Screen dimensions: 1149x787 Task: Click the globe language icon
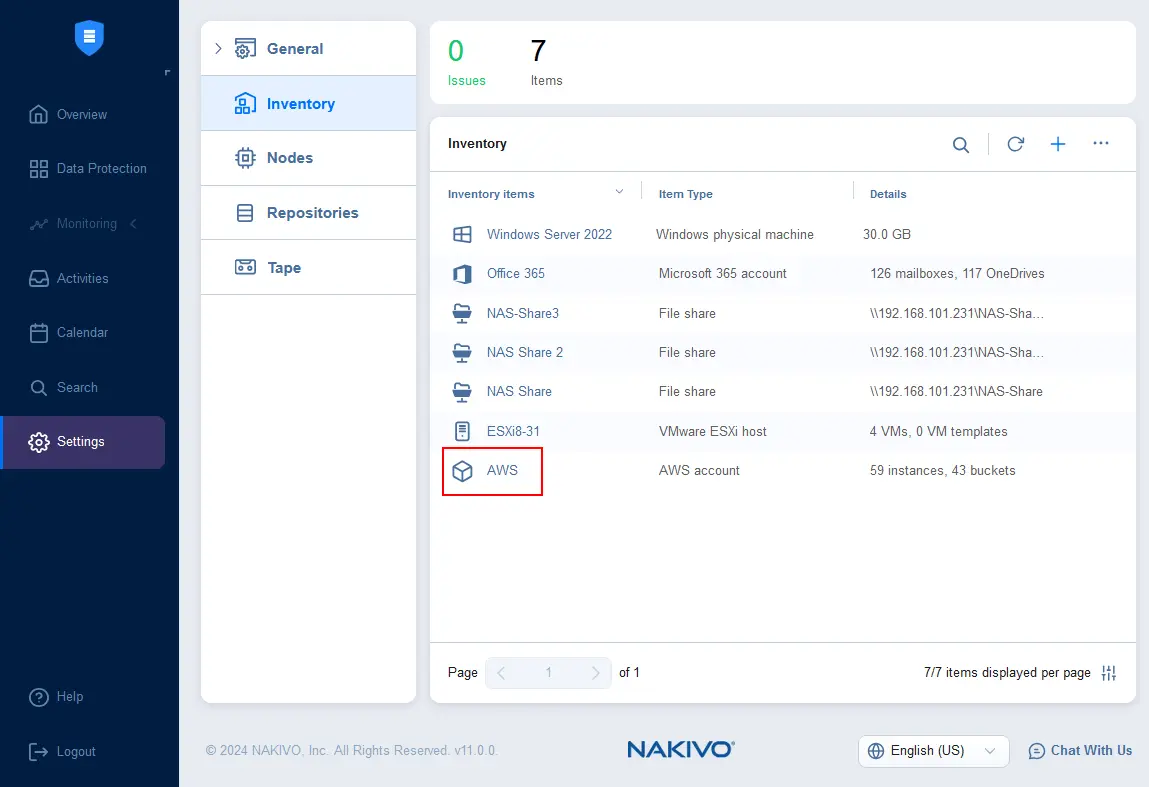[876, 751]
